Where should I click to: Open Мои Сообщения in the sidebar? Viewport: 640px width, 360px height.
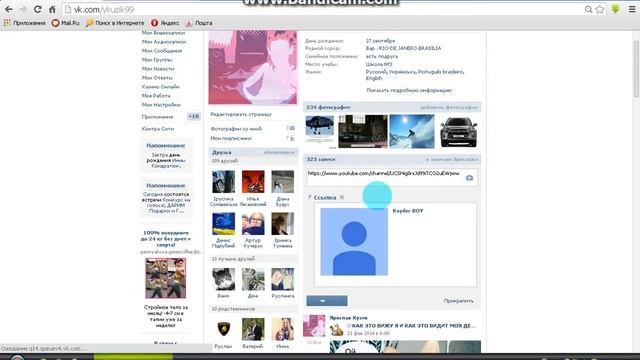click(x=162, y=51)
